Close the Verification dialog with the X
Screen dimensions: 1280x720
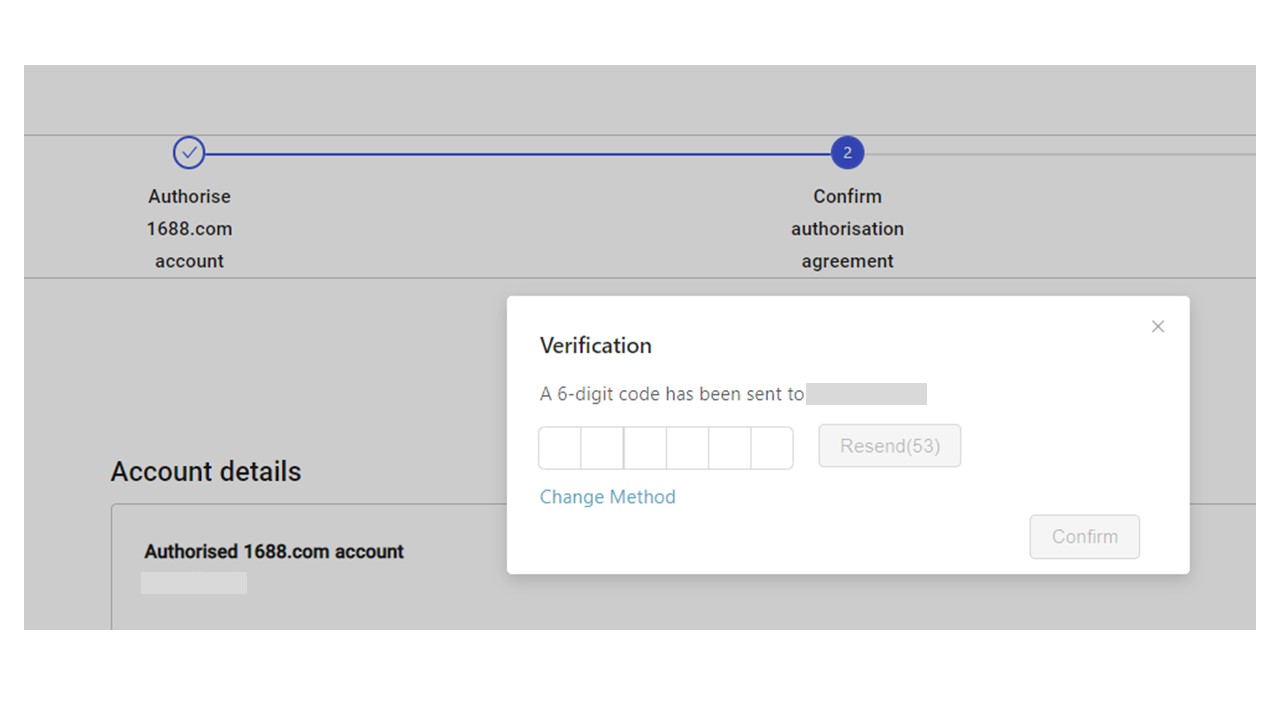click(x=1158, y=327)
